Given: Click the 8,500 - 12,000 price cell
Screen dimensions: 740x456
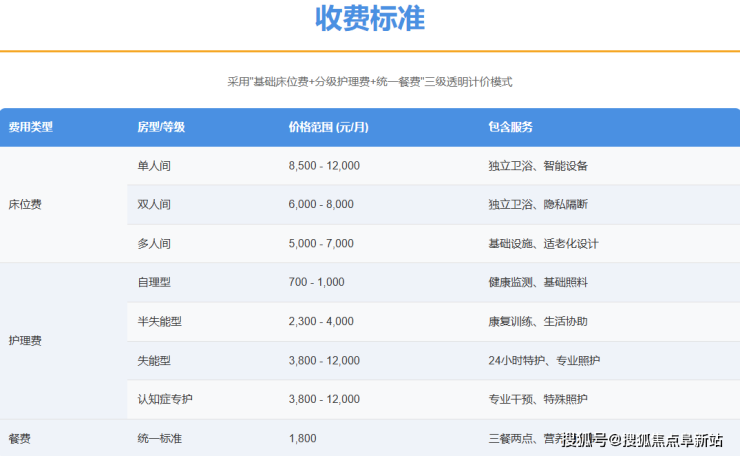Looking at the screenshot, I should pyautogui.click(x=323, y=166).
